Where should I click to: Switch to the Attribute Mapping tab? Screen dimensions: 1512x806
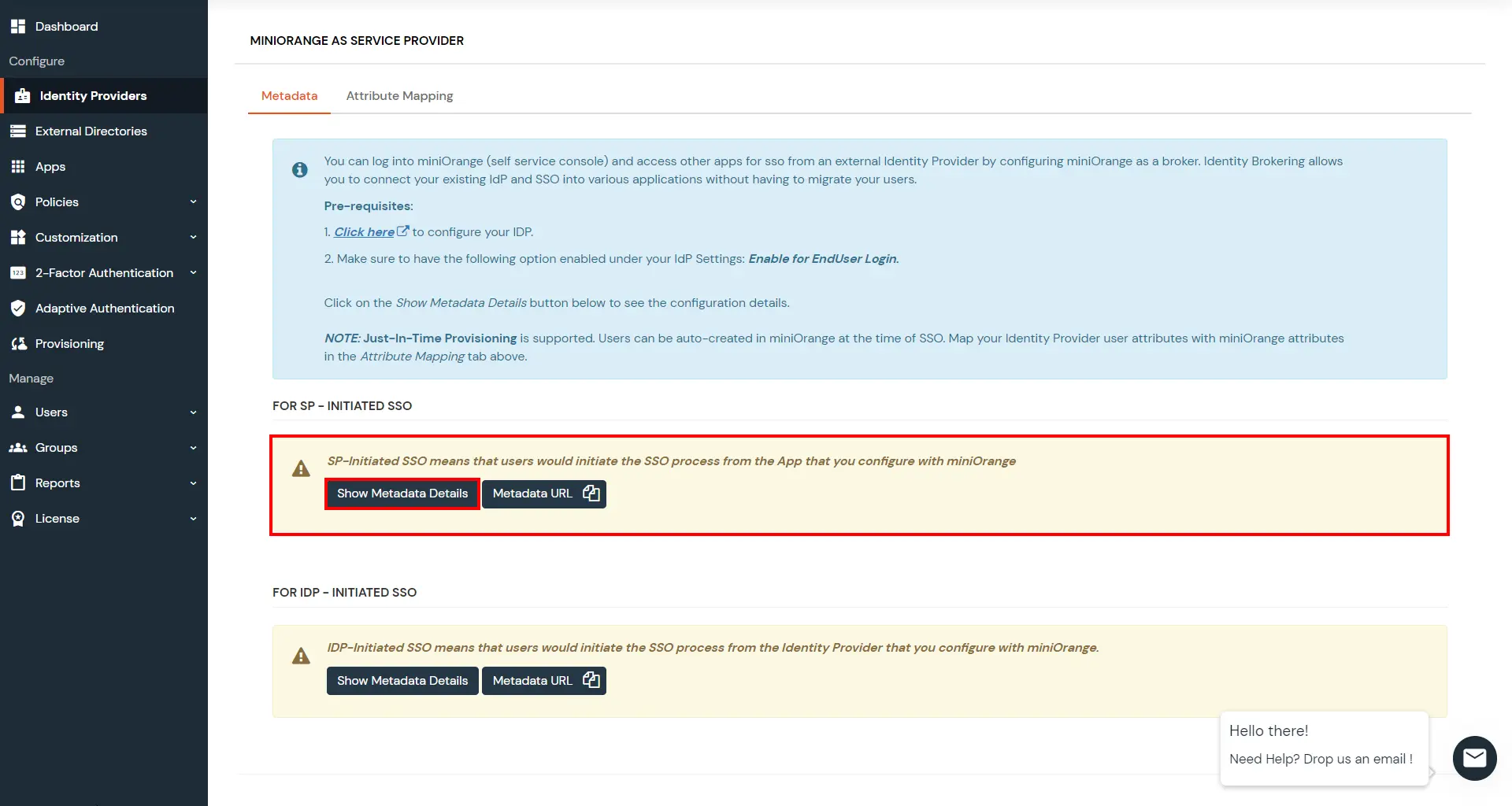[x=399, y=95]
